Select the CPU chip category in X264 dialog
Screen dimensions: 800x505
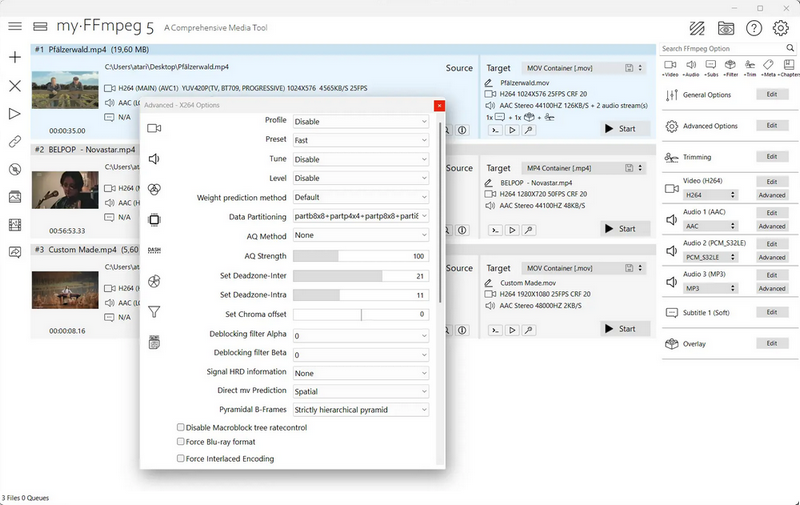tap(154, 220)
